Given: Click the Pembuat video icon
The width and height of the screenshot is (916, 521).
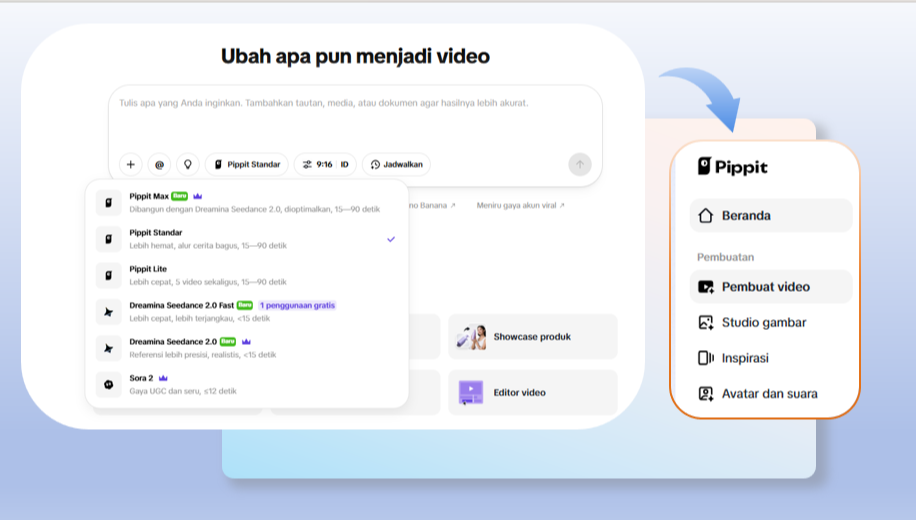Looking at the screenshot, I should coord(706,287).
